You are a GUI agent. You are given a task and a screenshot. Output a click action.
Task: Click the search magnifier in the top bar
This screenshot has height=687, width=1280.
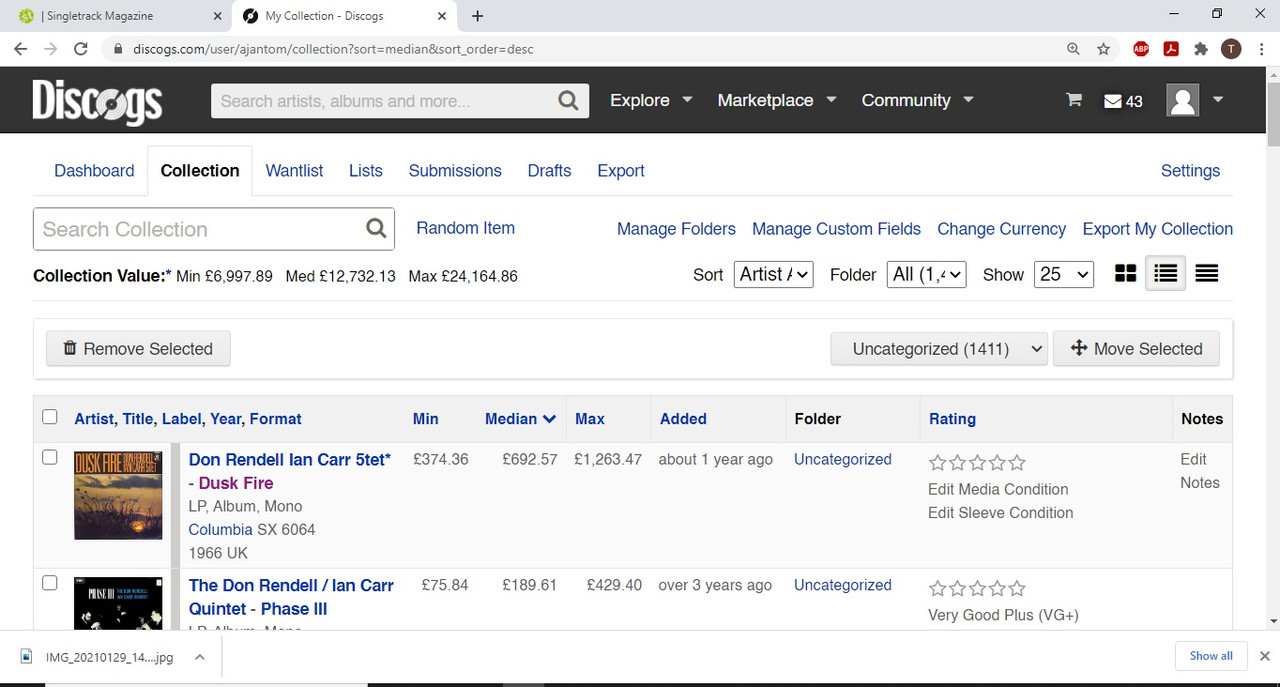point(568,100)
